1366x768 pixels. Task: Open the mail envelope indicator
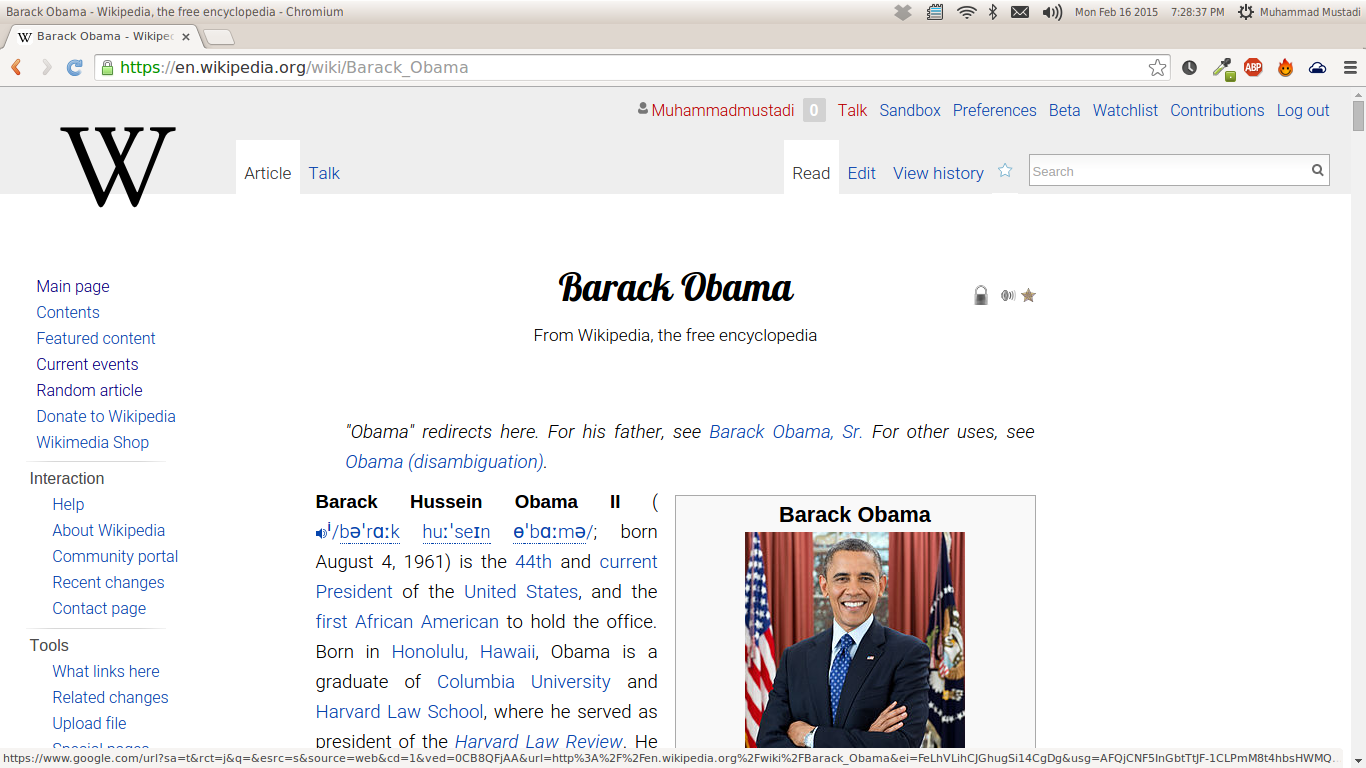point(1020,12)
